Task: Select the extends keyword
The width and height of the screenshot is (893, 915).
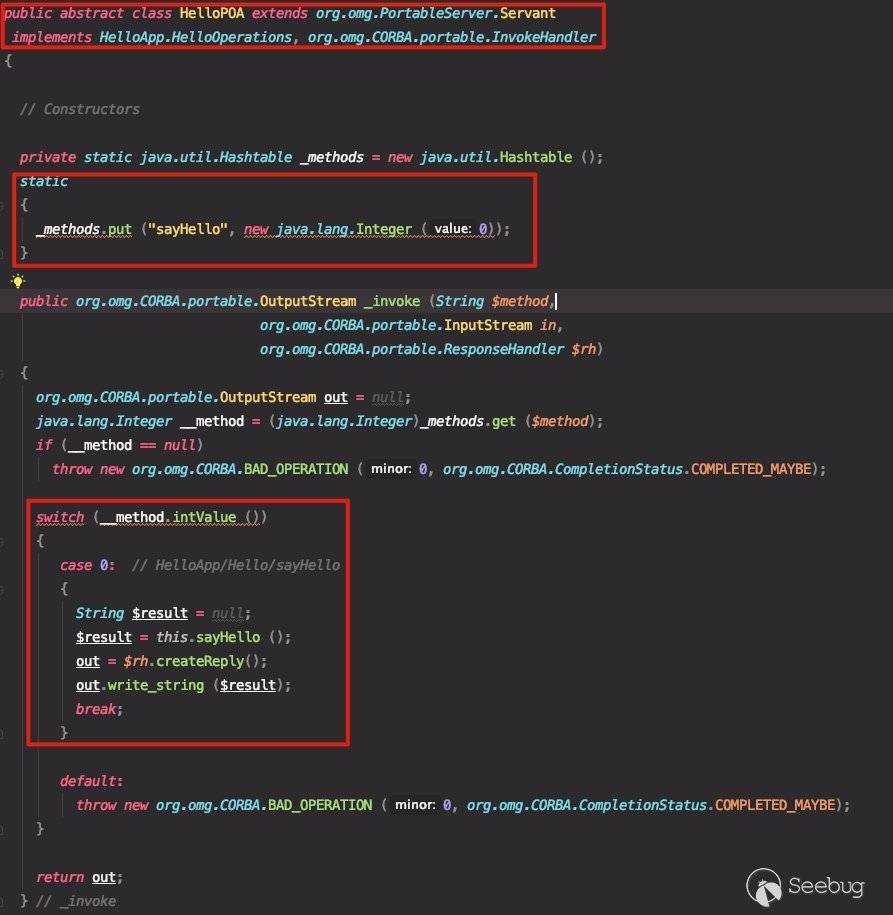Action: [280, 13]
